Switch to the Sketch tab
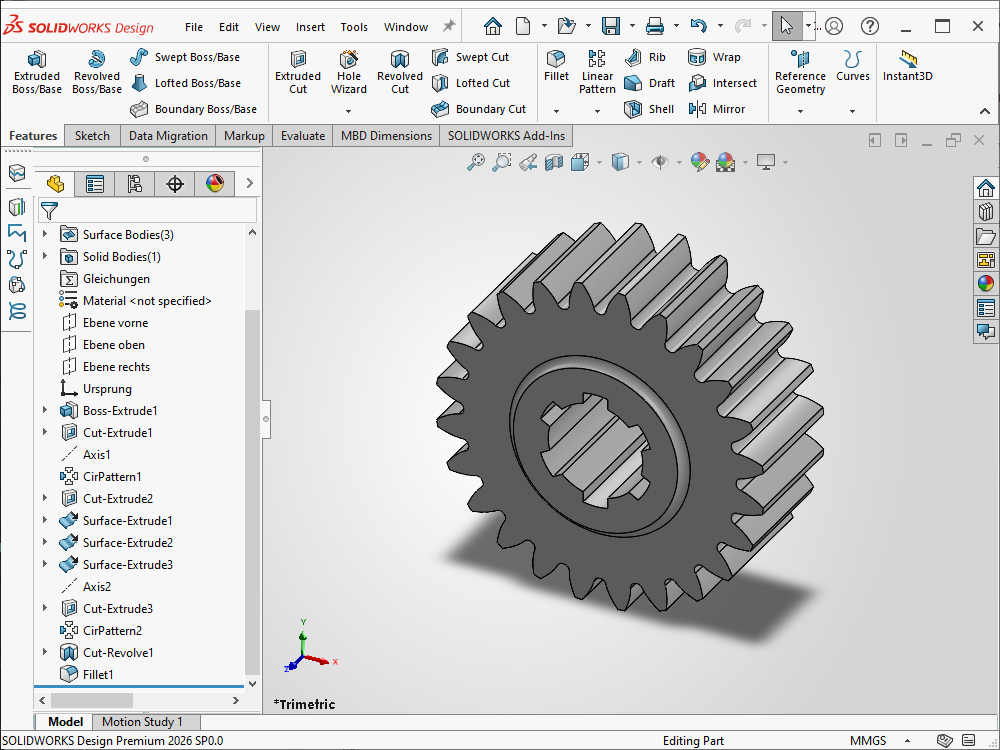The height and width of the screenshot is (750, 1000). click(92, 136)
